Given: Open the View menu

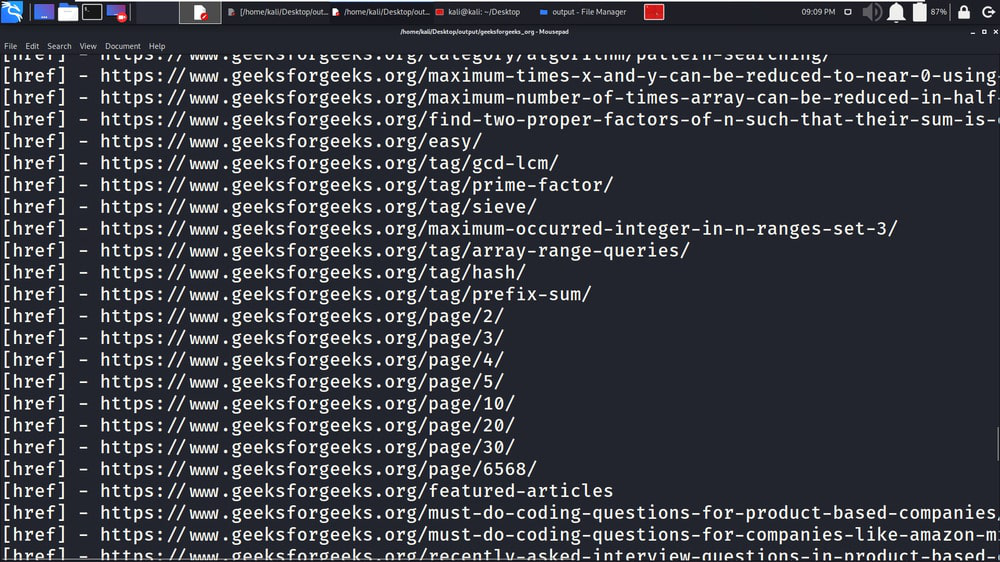Looking at the screenshot, I should click(88, 46).
